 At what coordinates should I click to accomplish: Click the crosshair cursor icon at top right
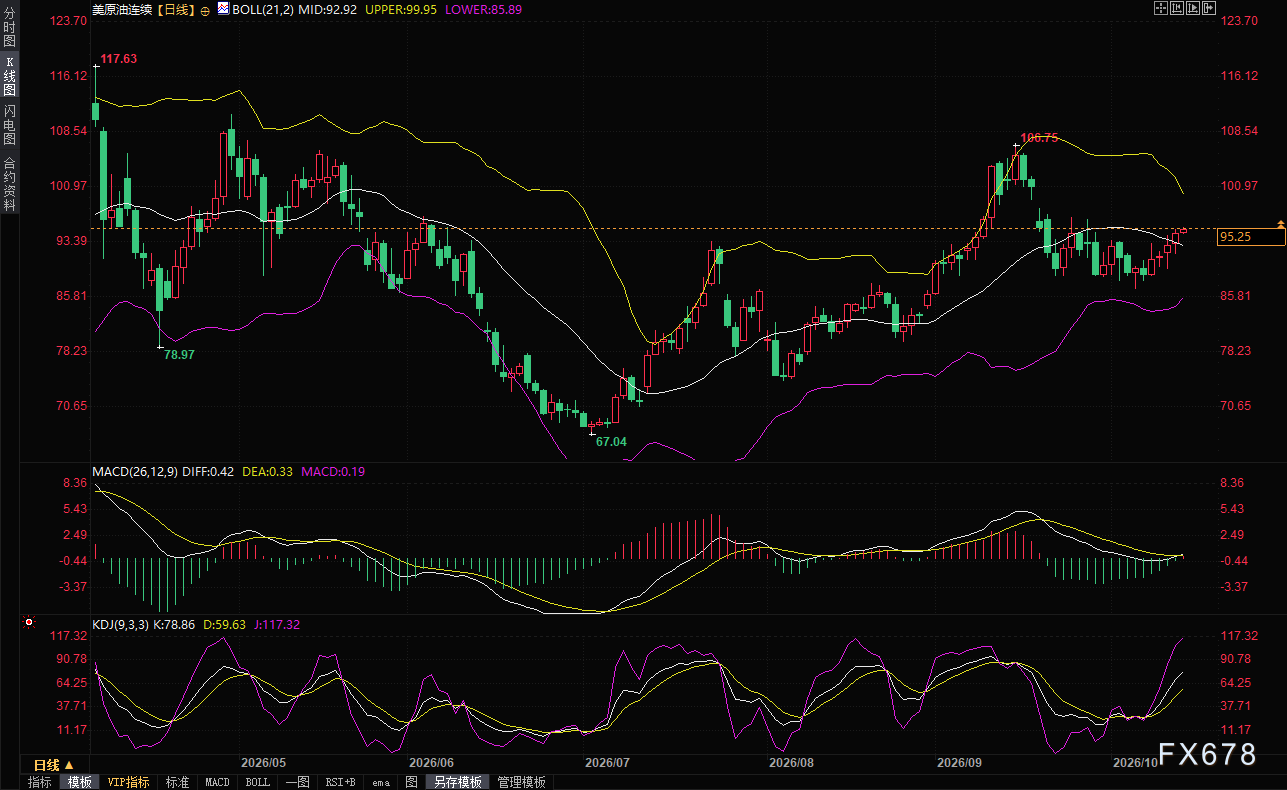tap(1161, 8)
